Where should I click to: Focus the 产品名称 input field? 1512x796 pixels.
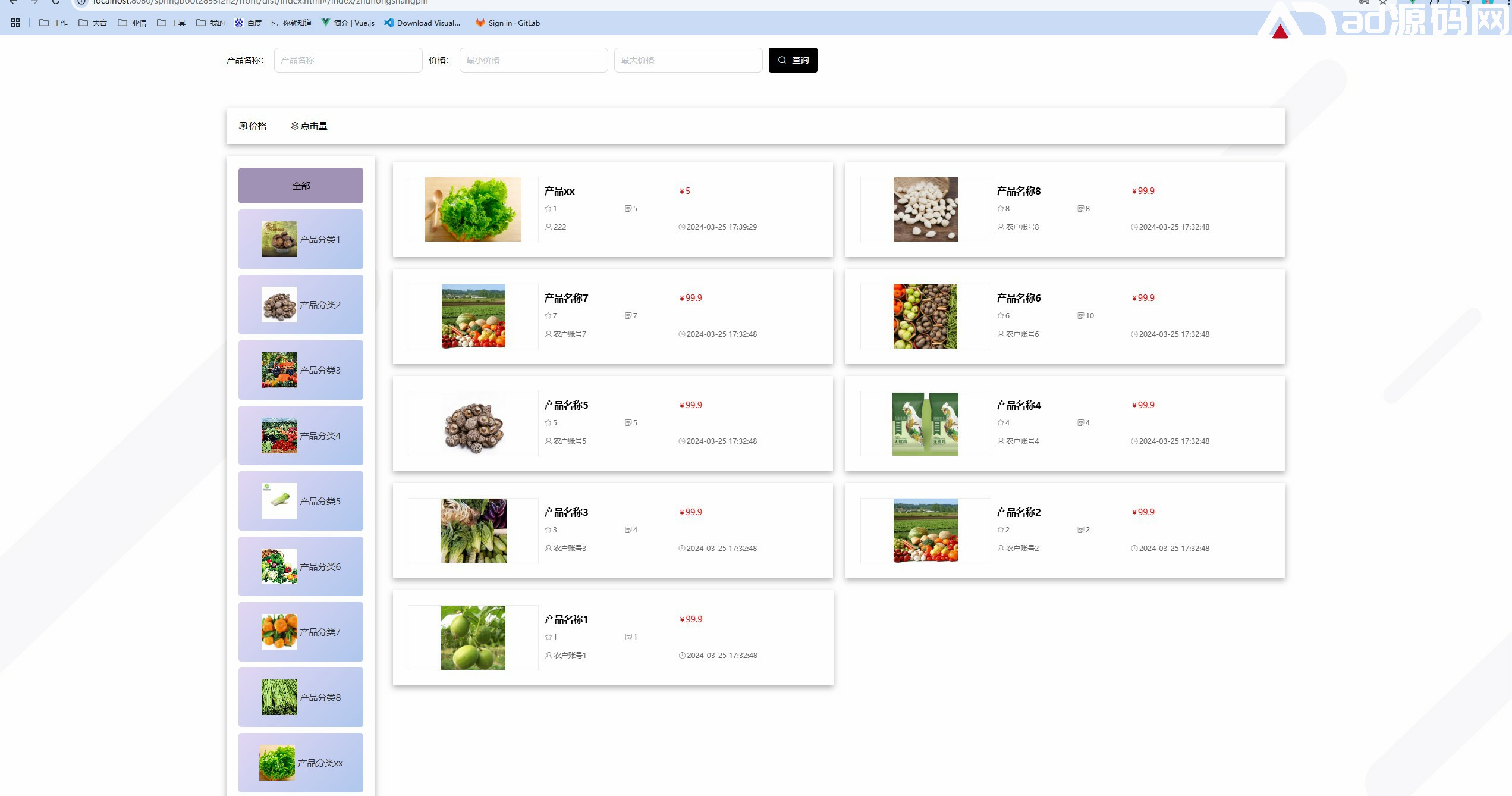(x=348, y=60)
